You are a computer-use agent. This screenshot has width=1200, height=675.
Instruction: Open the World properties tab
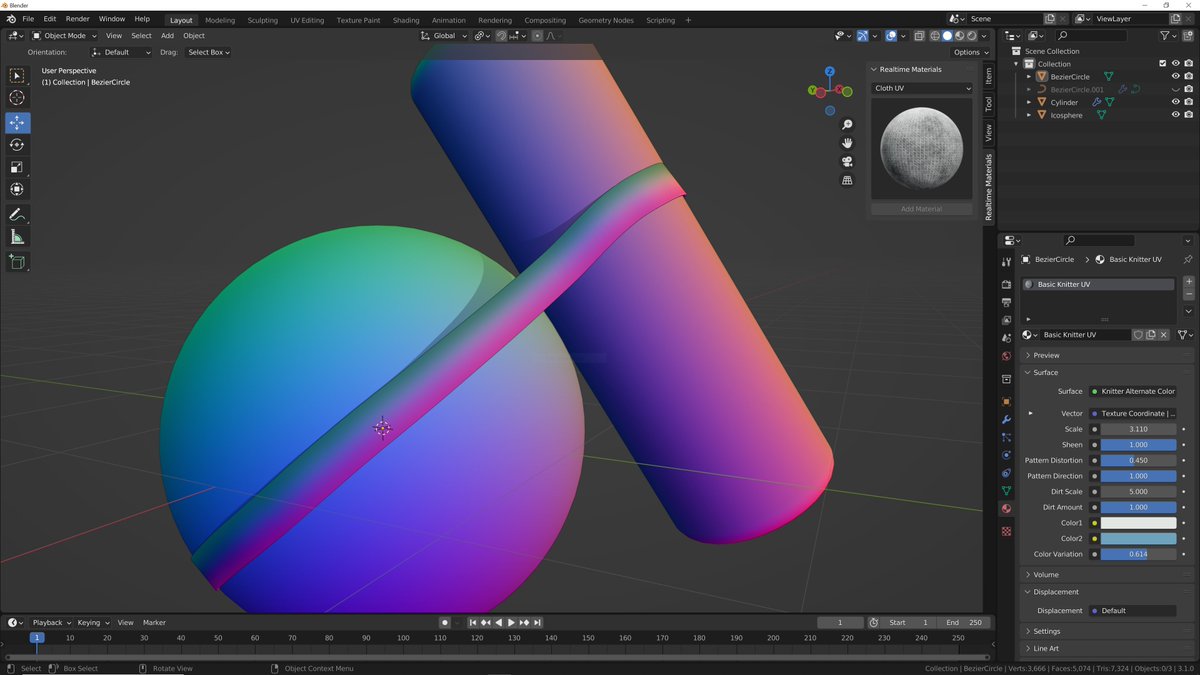(1006, 356)
